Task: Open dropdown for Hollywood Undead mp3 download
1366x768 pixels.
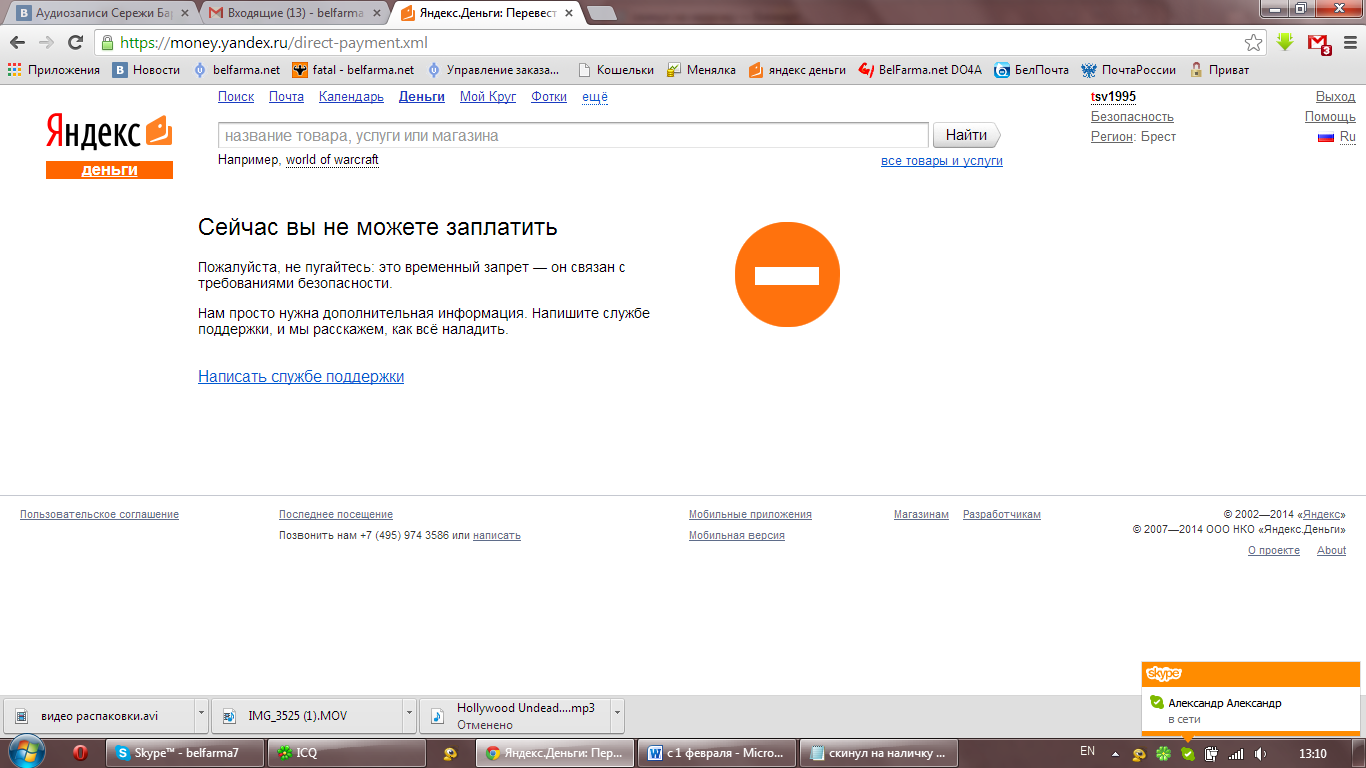Action: click(x=617, y=715)
